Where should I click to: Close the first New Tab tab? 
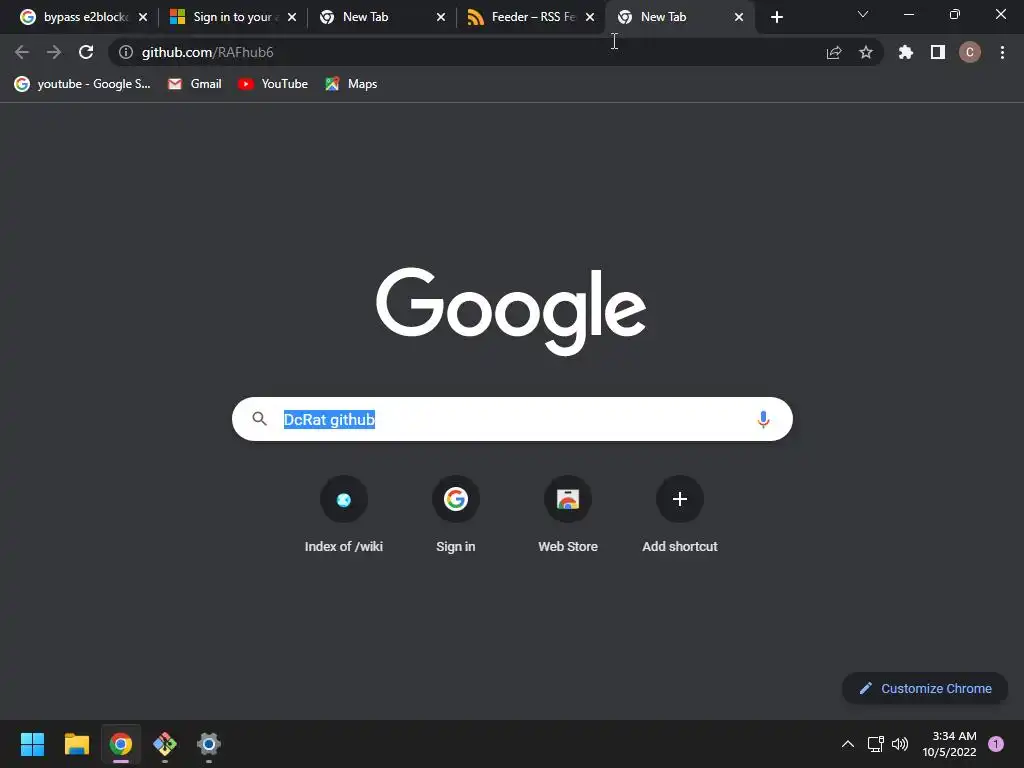tap(441, 17)
